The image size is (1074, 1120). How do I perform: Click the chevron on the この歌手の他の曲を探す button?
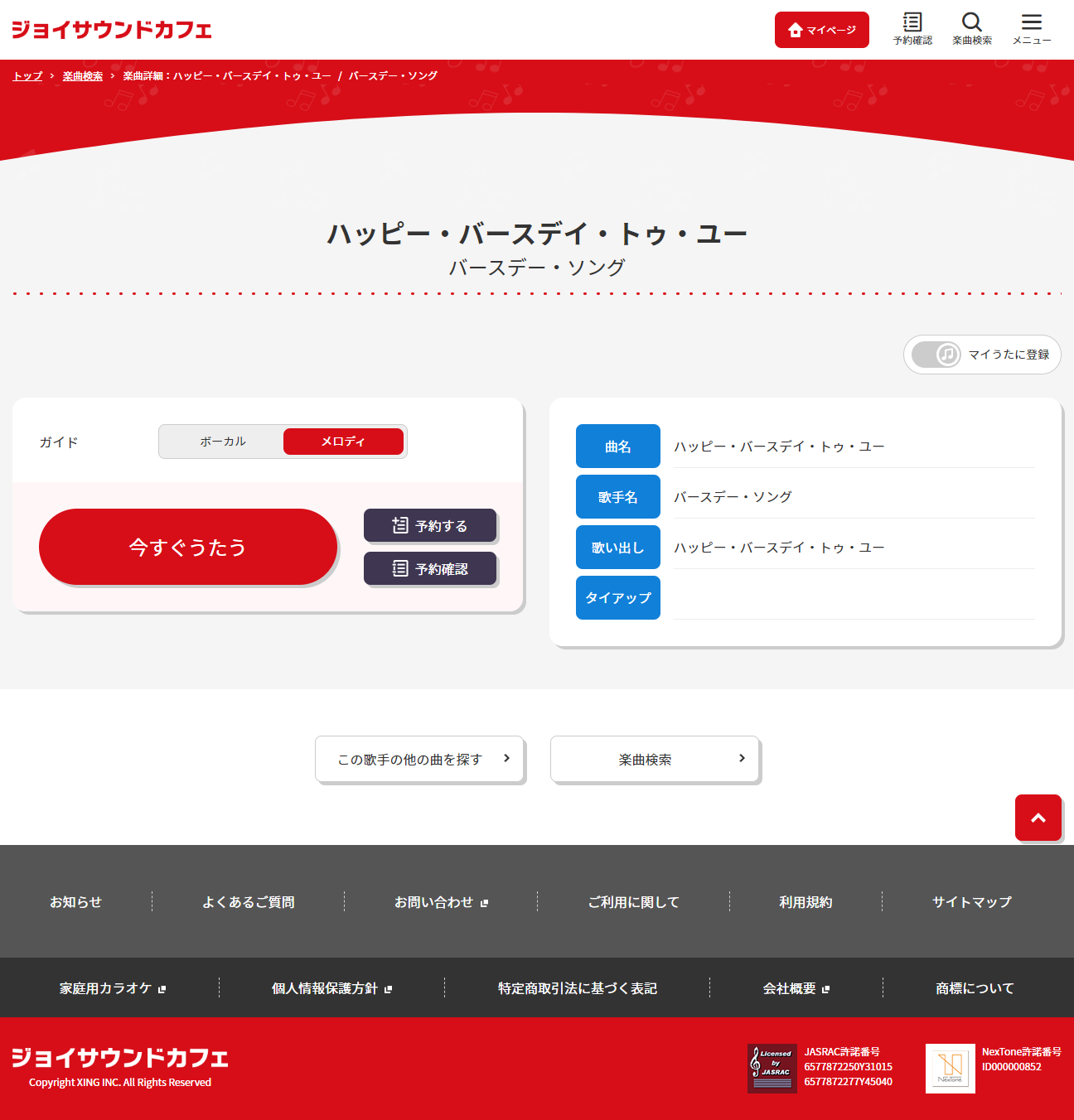pos(506,758)
